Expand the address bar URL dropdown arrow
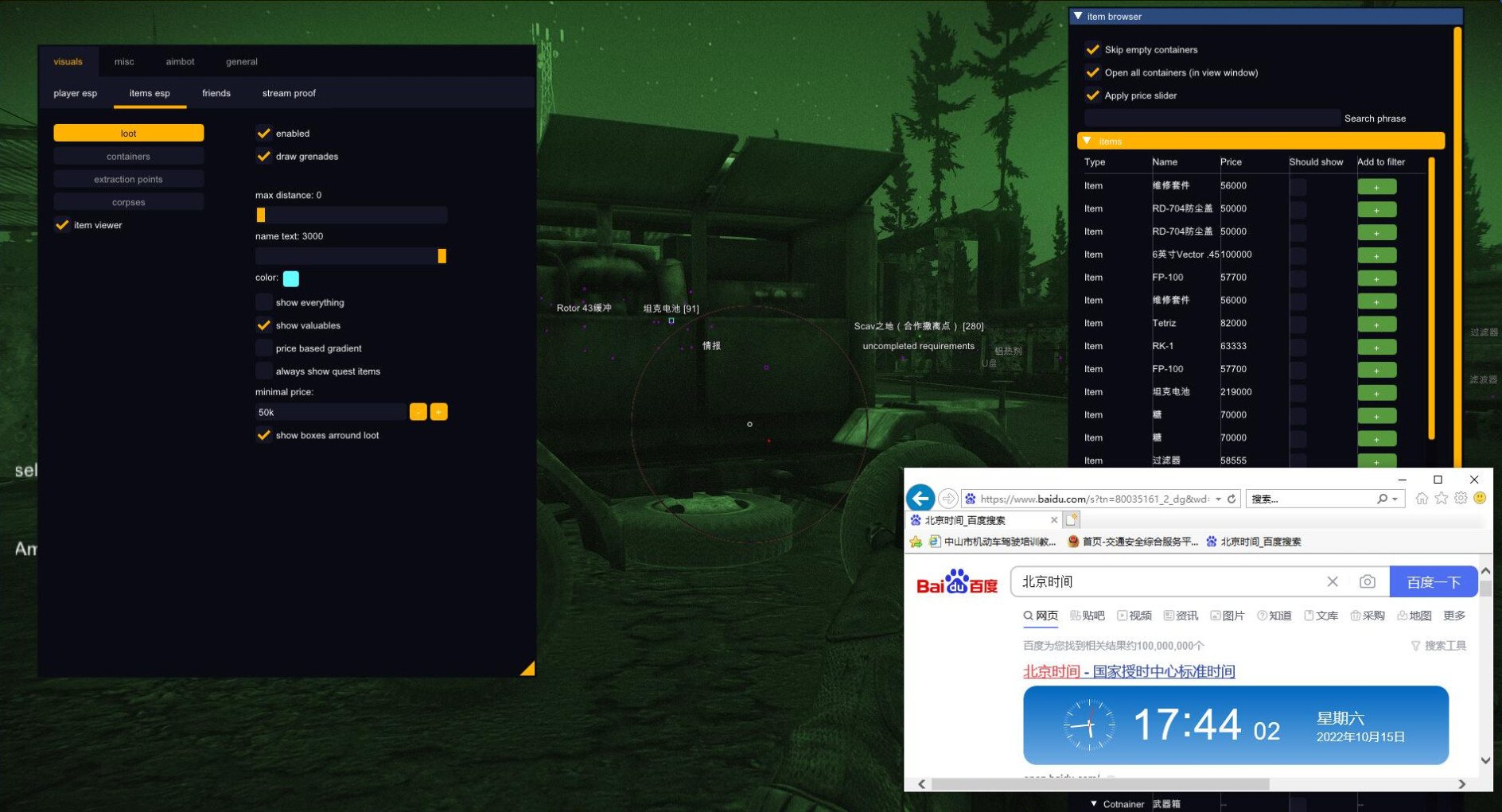1502x812 pixels. (x=1218, y=499)
